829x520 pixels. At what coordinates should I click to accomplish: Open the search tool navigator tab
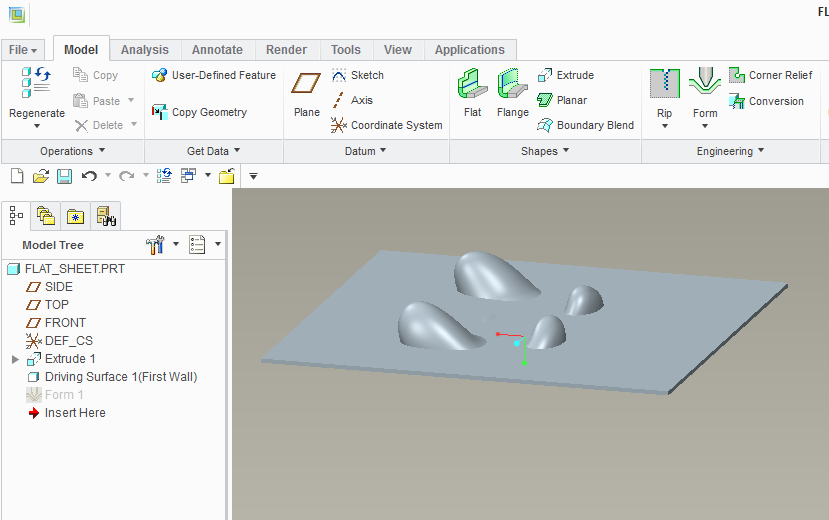(x=106, y=216)
